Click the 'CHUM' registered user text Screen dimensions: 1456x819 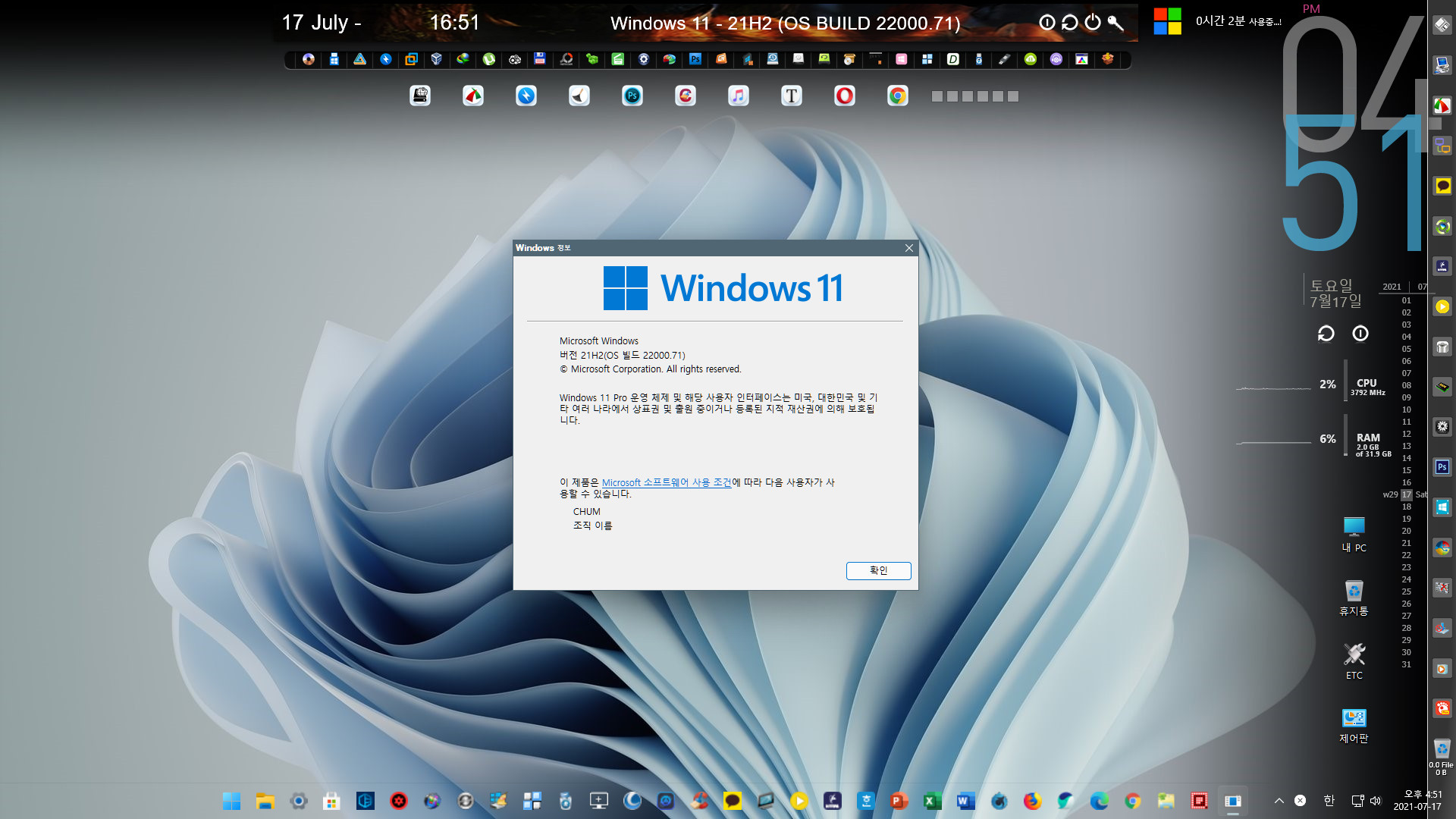pyautogui.click(x=586, y=512)
